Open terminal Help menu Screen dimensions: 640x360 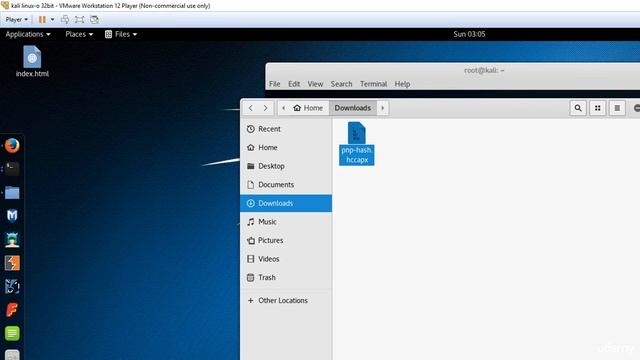pos(402,84)
